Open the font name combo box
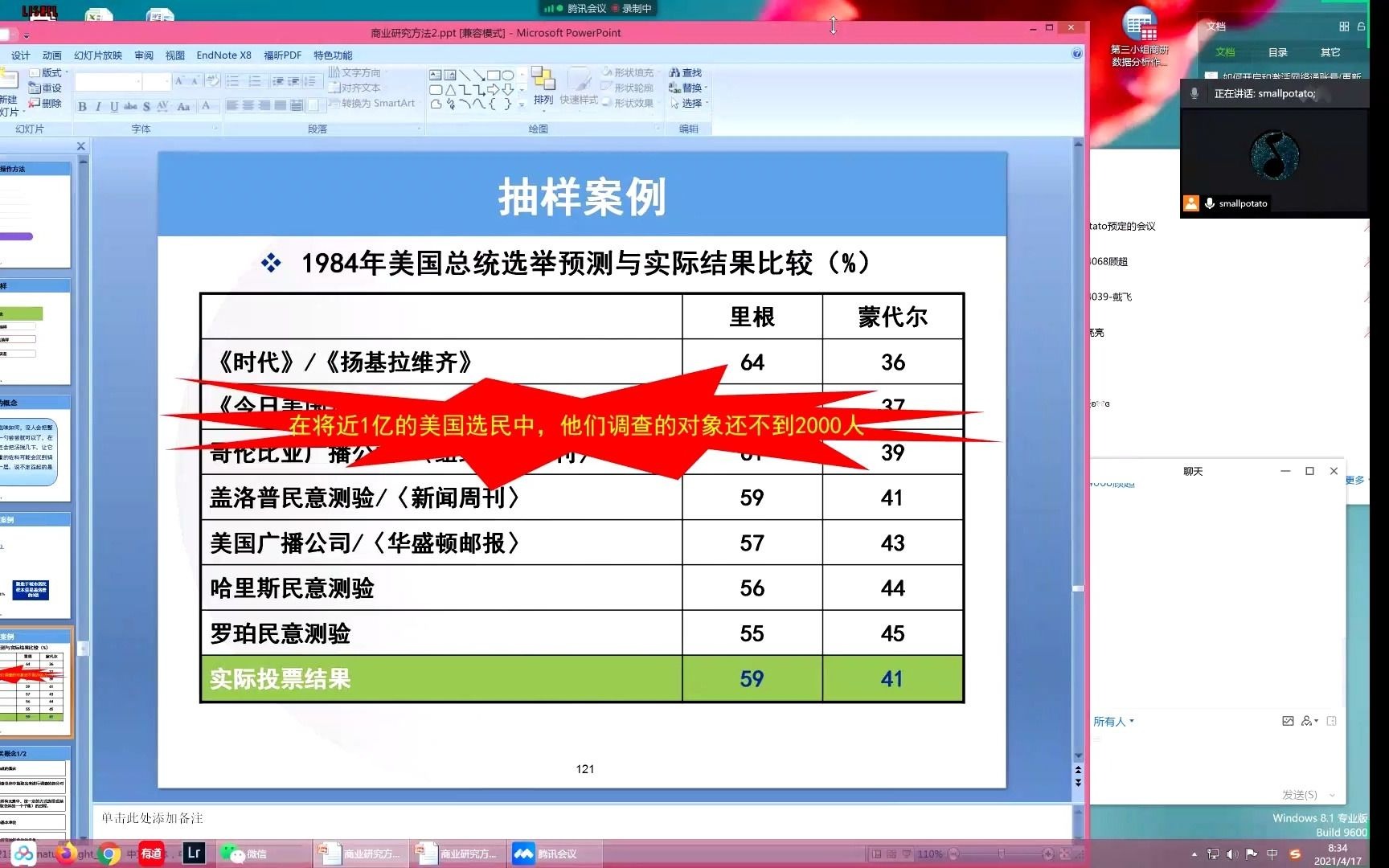The image size is (1389, 868). 109,81
